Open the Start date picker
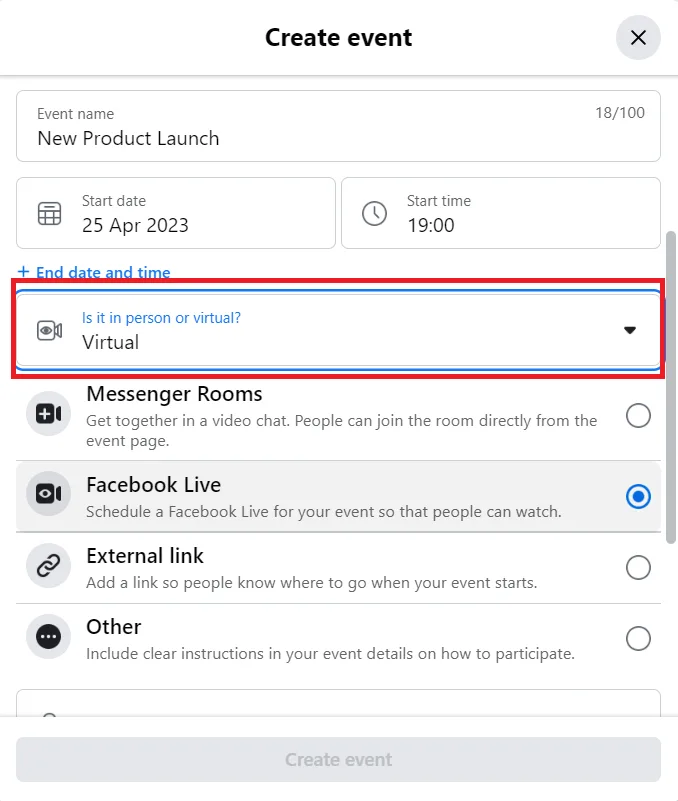This screenshot has height=801, width=678. point(176,213)
